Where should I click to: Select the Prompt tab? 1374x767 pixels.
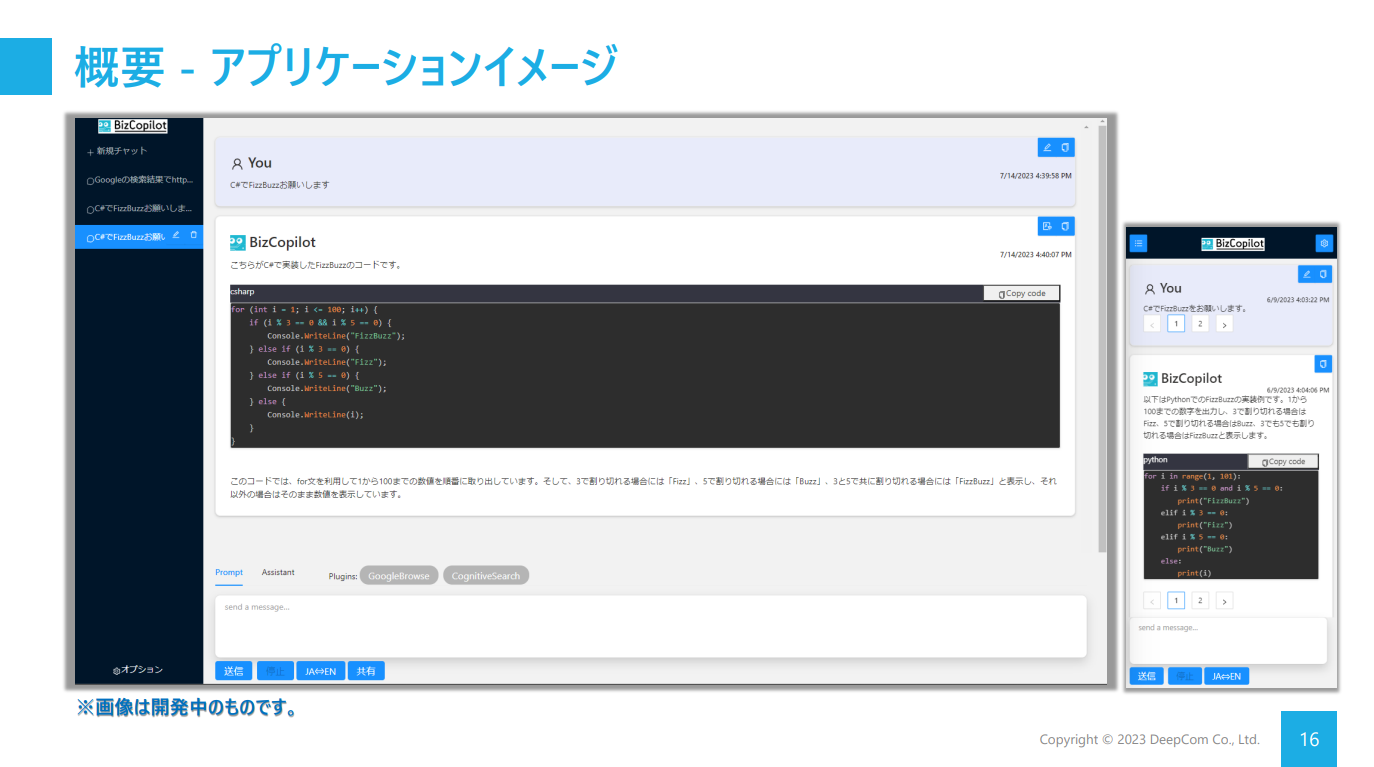pyautogui.click(x=229, y=572)
